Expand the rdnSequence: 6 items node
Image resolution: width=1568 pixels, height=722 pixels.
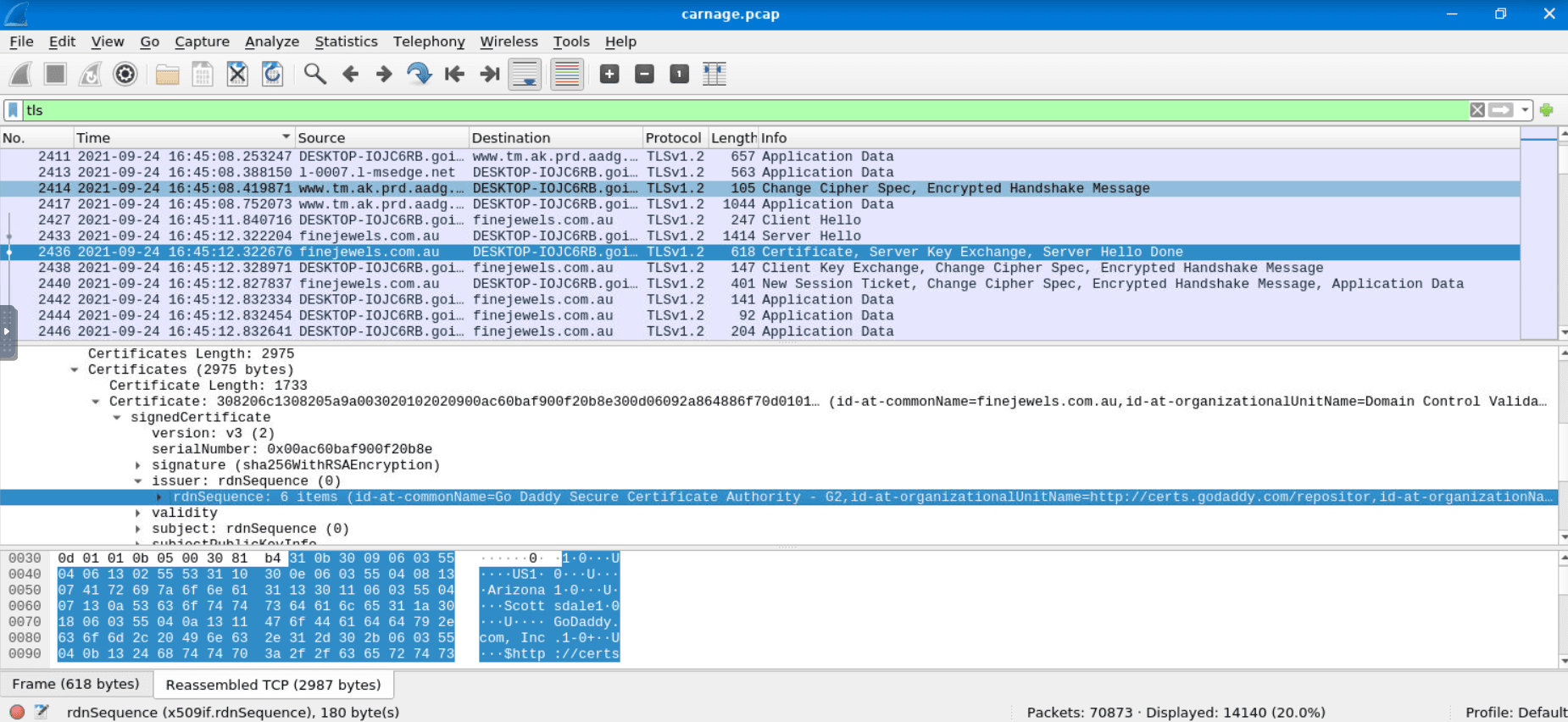pos(159,497)
